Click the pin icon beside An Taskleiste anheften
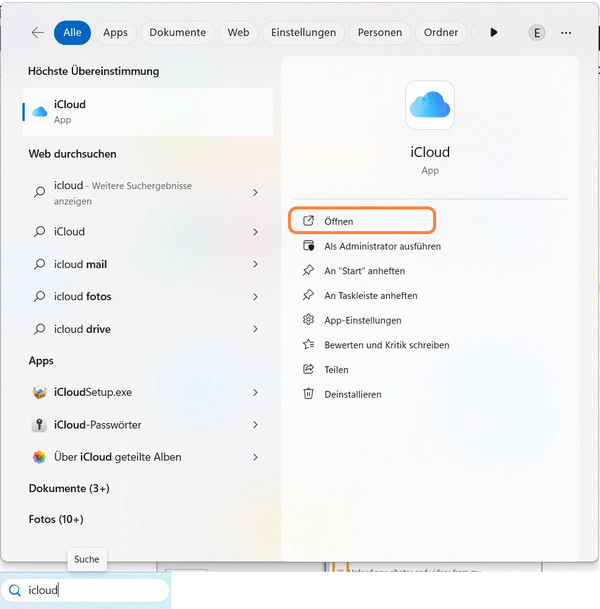The image size is (600, 609). click(308, 295)
